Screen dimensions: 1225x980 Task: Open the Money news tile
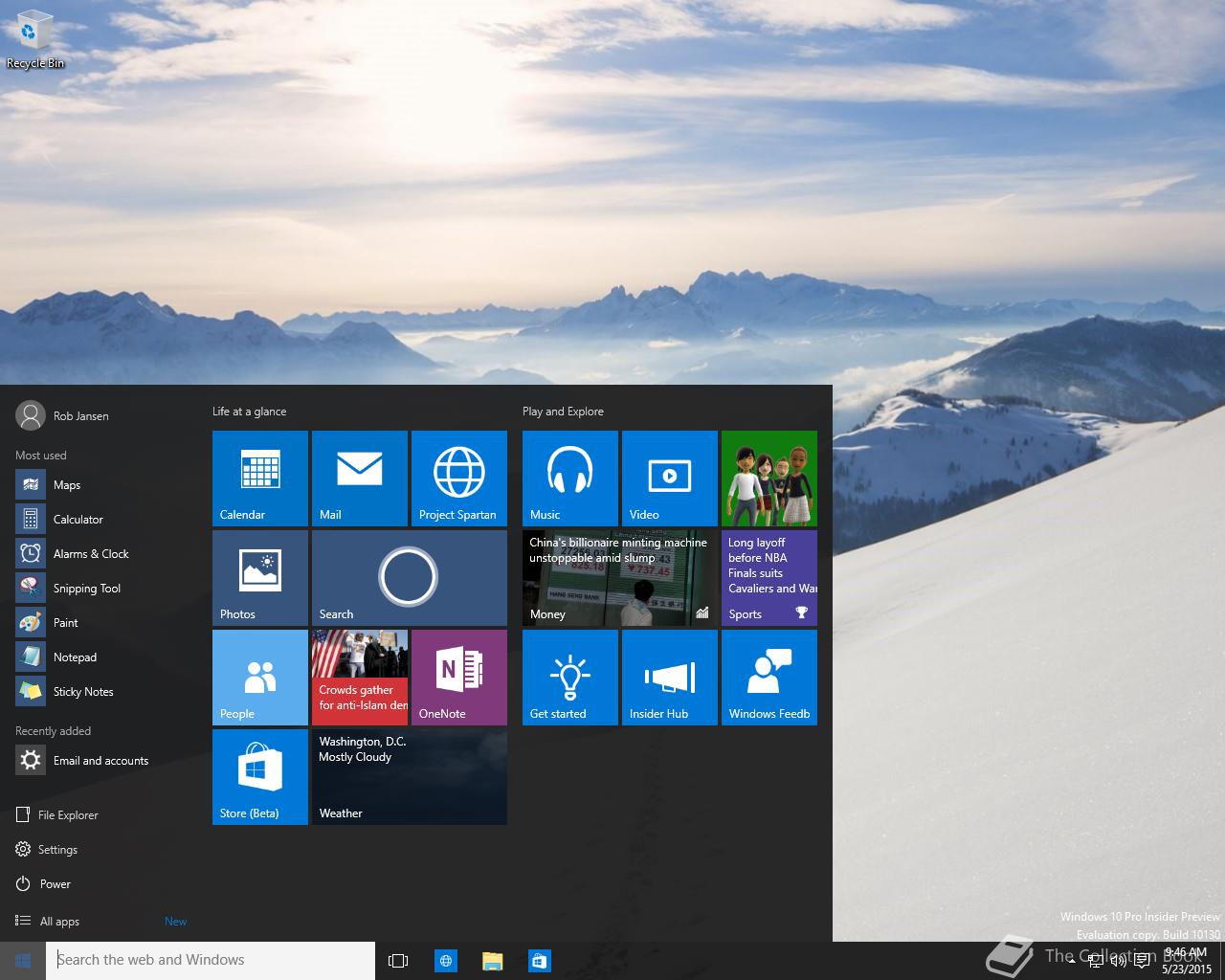point(620,578)
